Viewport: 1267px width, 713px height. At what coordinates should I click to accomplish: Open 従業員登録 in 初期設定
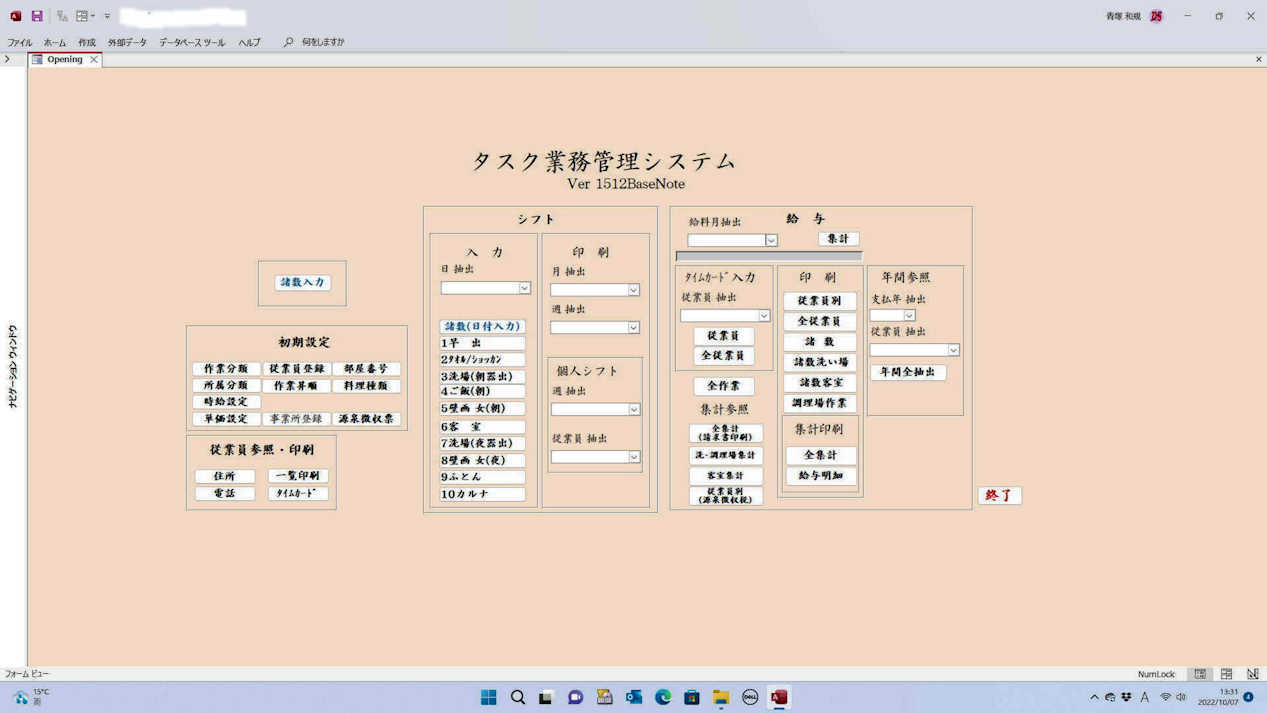coord(296,369)
